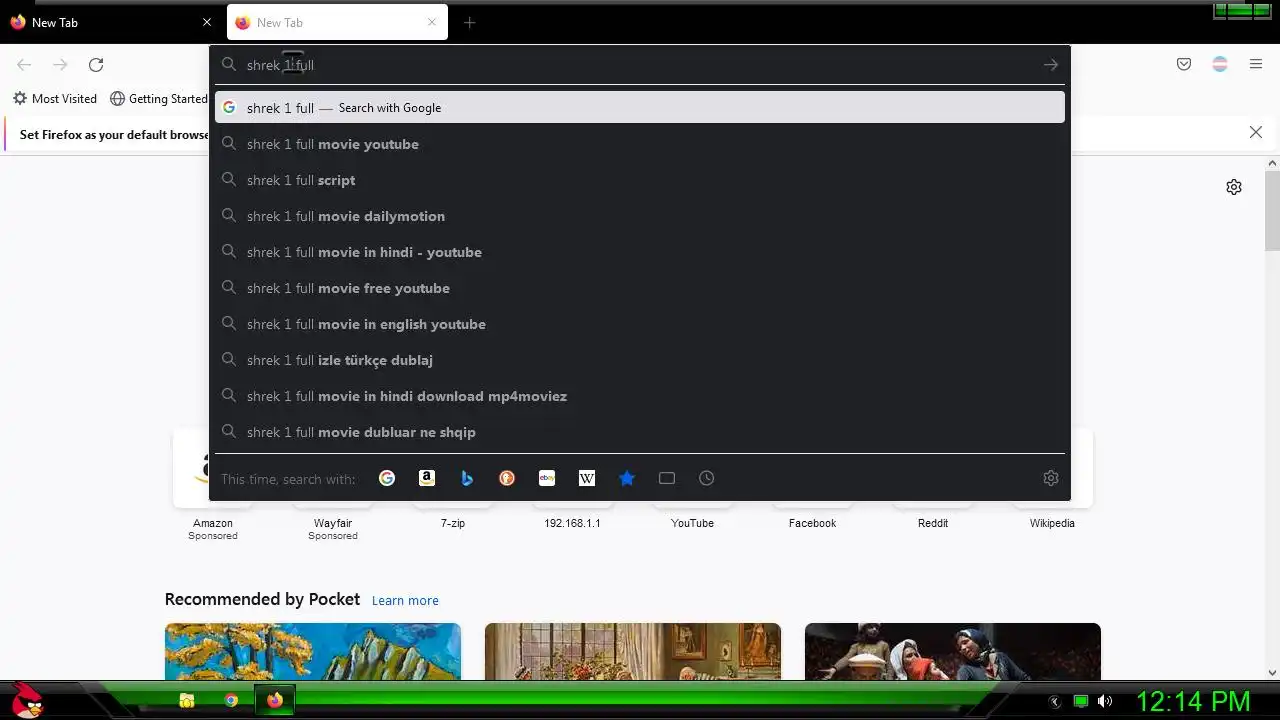Select suggestion 'izle türkçe dublaj'
Image resolution: width=1280 pixels, height=720 pixels.
coord(640,360)
